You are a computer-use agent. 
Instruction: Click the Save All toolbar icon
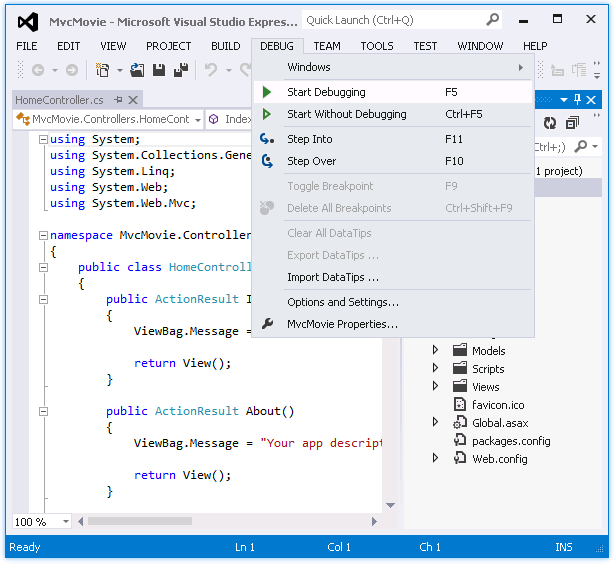[181, 70]
